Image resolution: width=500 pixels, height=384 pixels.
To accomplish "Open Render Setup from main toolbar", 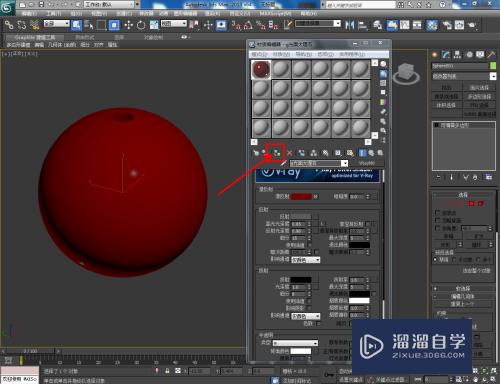I will coord(447,25).
